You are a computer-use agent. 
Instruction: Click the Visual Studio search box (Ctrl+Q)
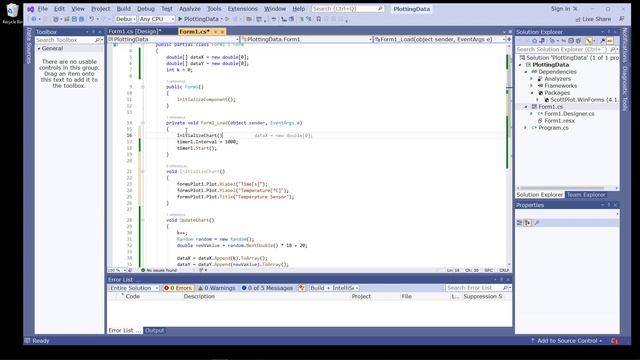click(x=347, y=9)
